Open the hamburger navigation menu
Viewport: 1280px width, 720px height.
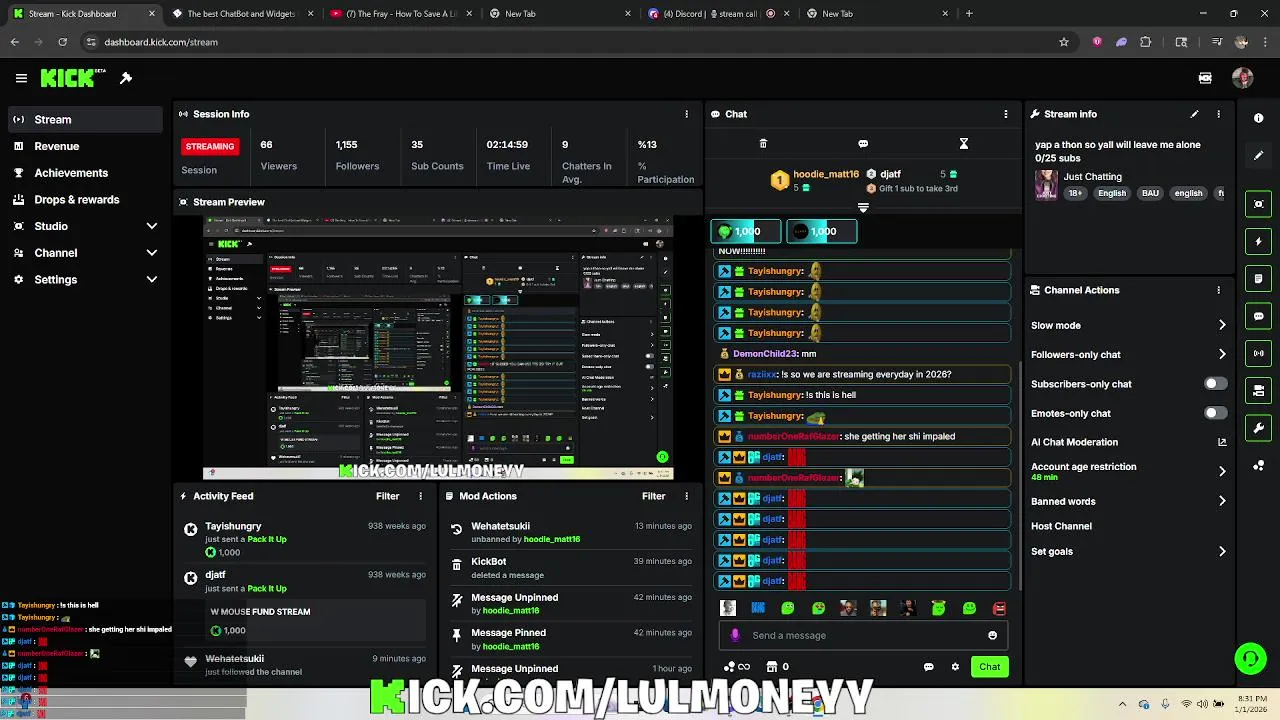(x=21, y=78)
